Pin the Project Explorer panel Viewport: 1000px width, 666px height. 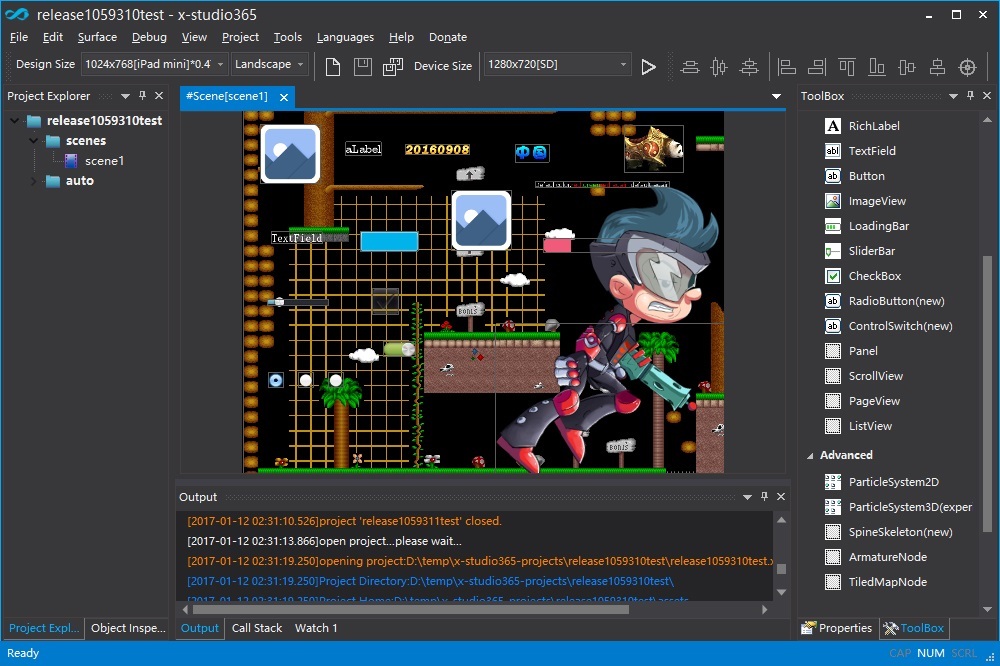[142, 96]
